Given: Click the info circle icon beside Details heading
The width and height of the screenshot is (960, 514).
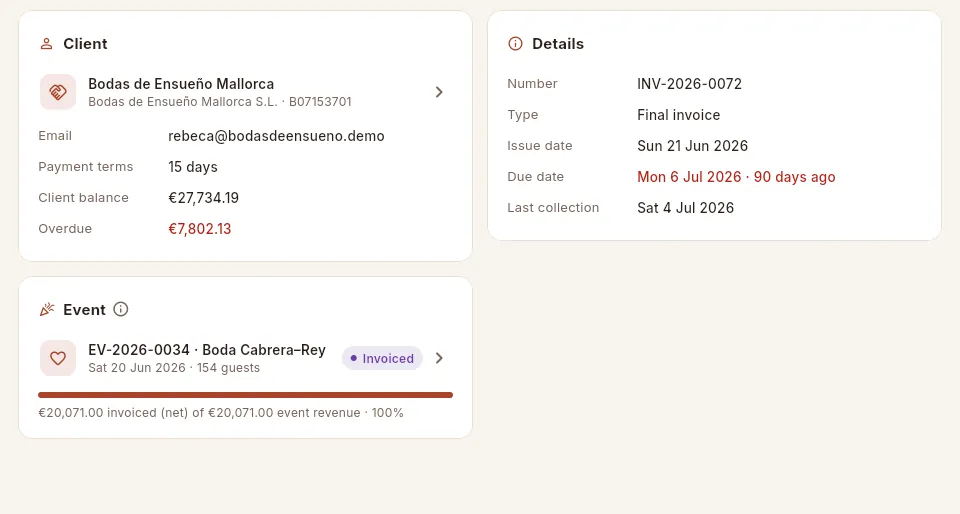Looking at the screenshot, I should click(516, 44).
